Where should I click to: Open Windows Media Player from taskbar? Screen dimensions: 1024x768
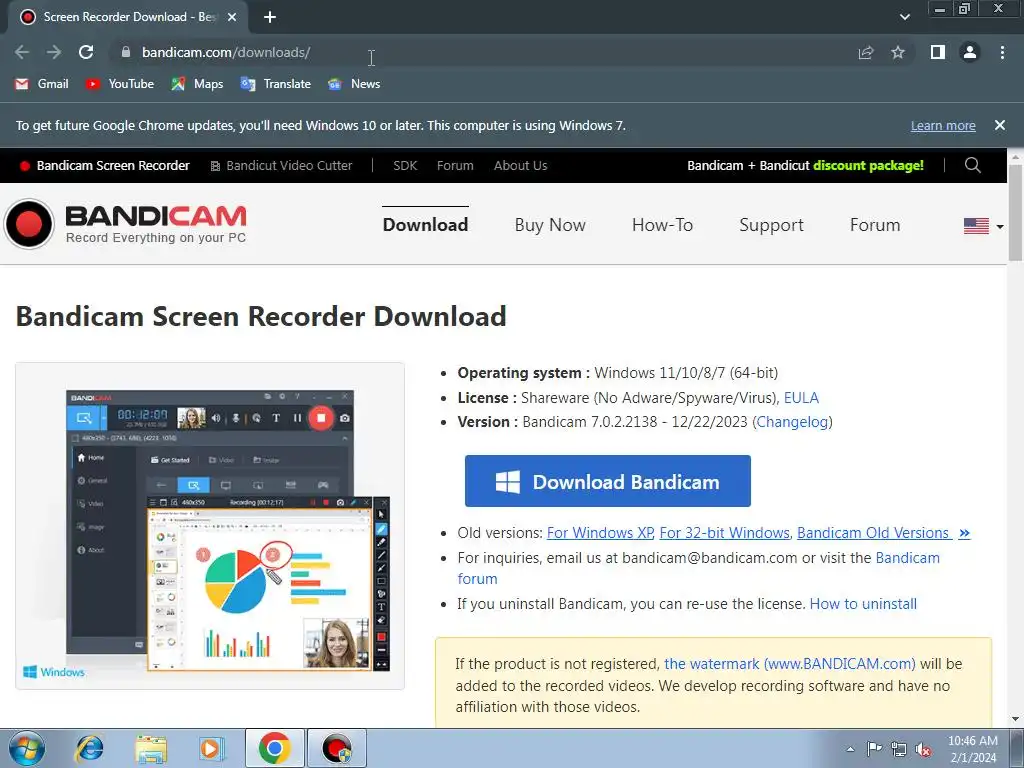[x=211, y=748]
